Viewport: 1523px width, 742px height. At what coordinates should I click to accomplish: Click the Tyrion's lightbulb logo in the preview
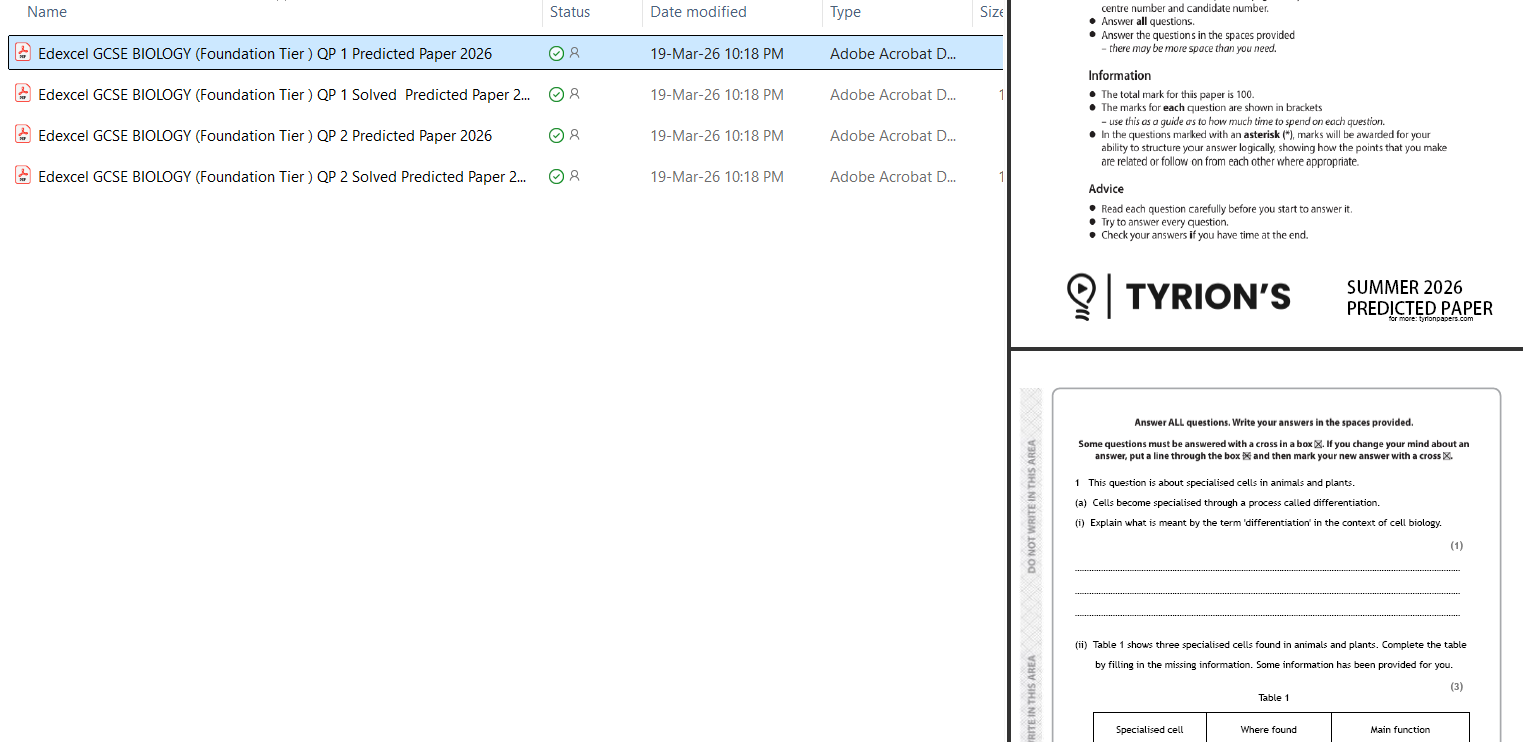tap(1081, 295)
